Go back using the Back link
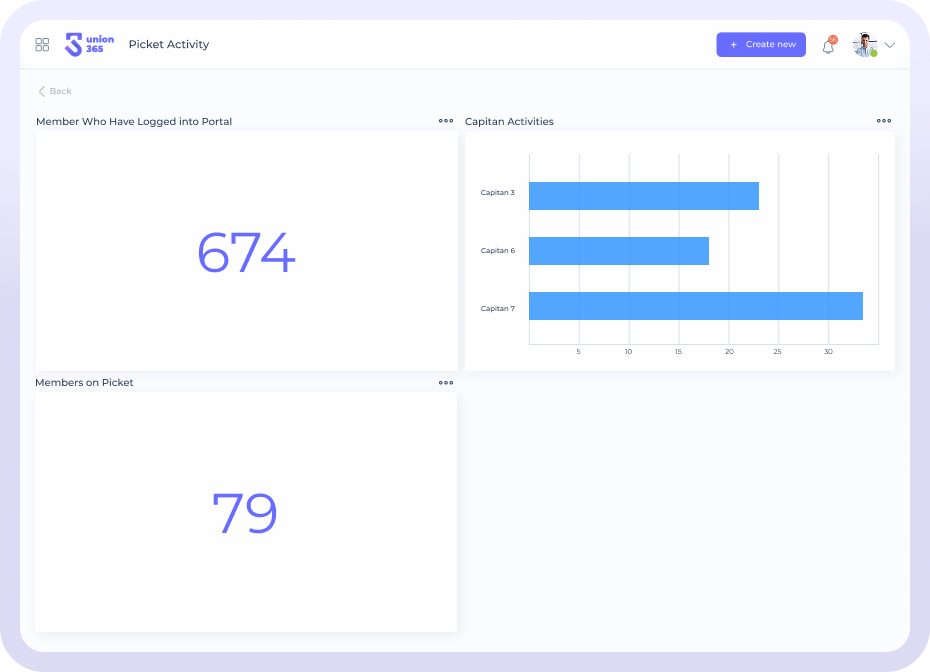 point(60,91)
